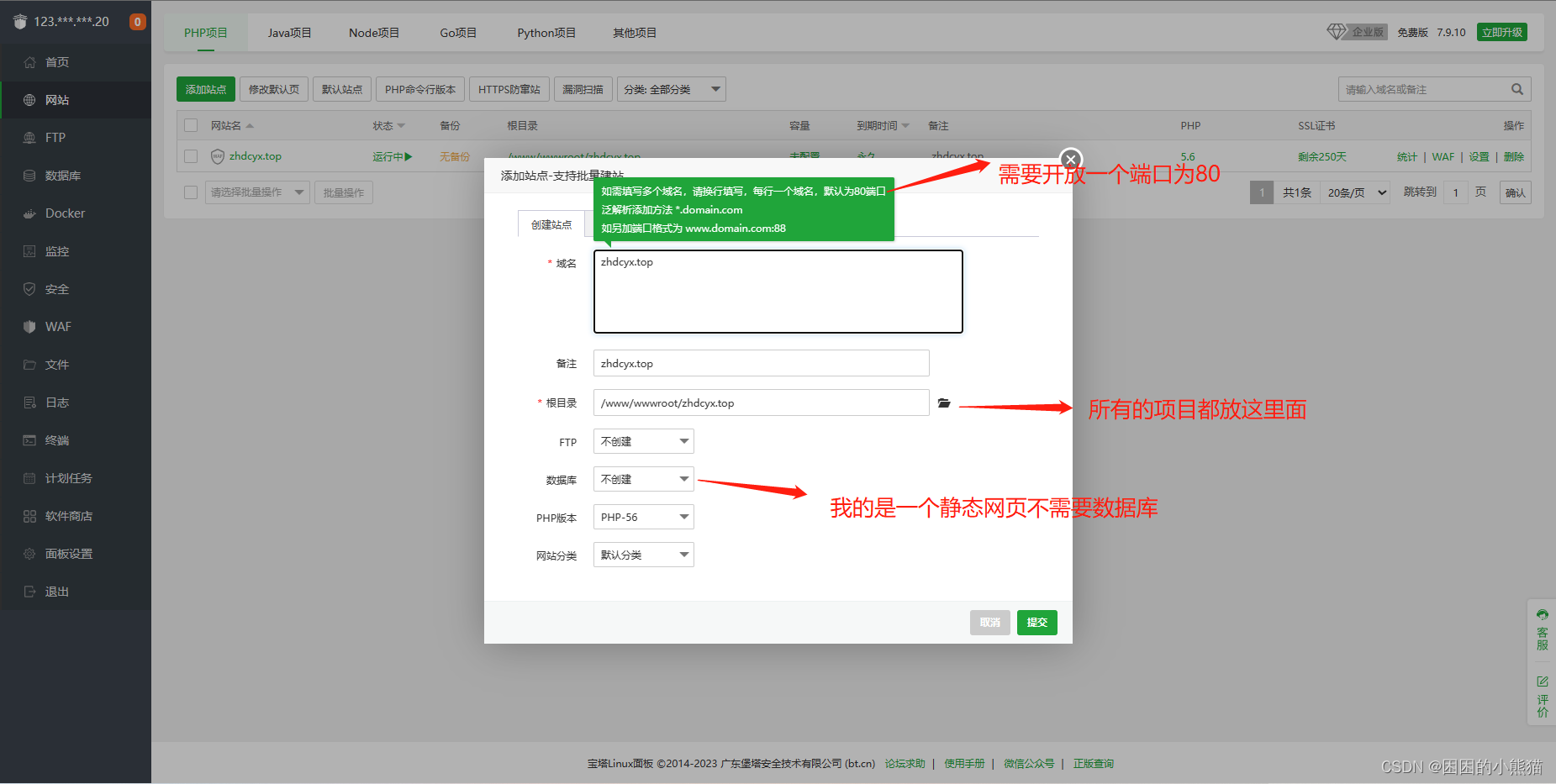The image size is (1556, 784).
Task: Open the 网站分类 默认分类 dropdown
Action: click(x=643, y=555)
